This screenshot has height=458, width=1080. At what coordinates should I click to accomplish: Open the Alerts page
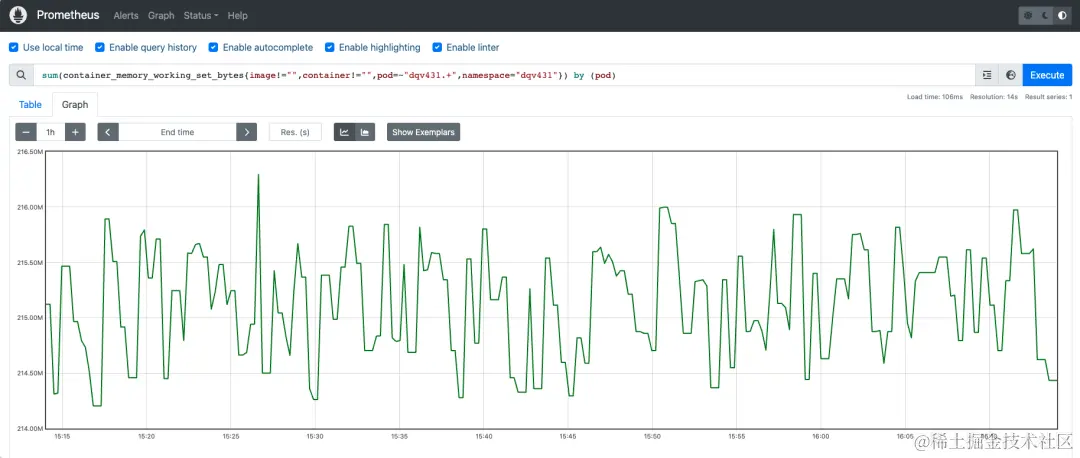click(126, 15)
